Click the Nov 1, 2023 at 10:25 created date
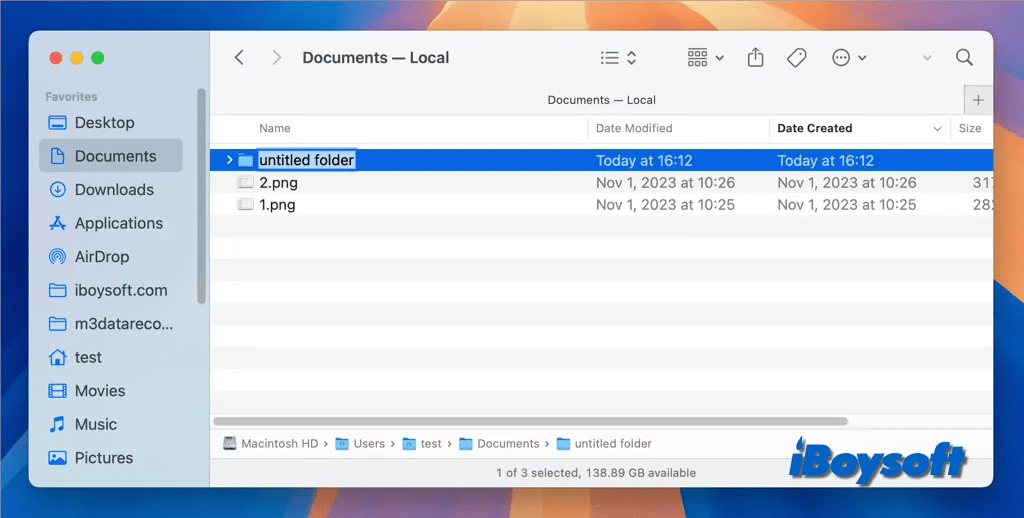 pyautogui.click(x=846, y=205)
